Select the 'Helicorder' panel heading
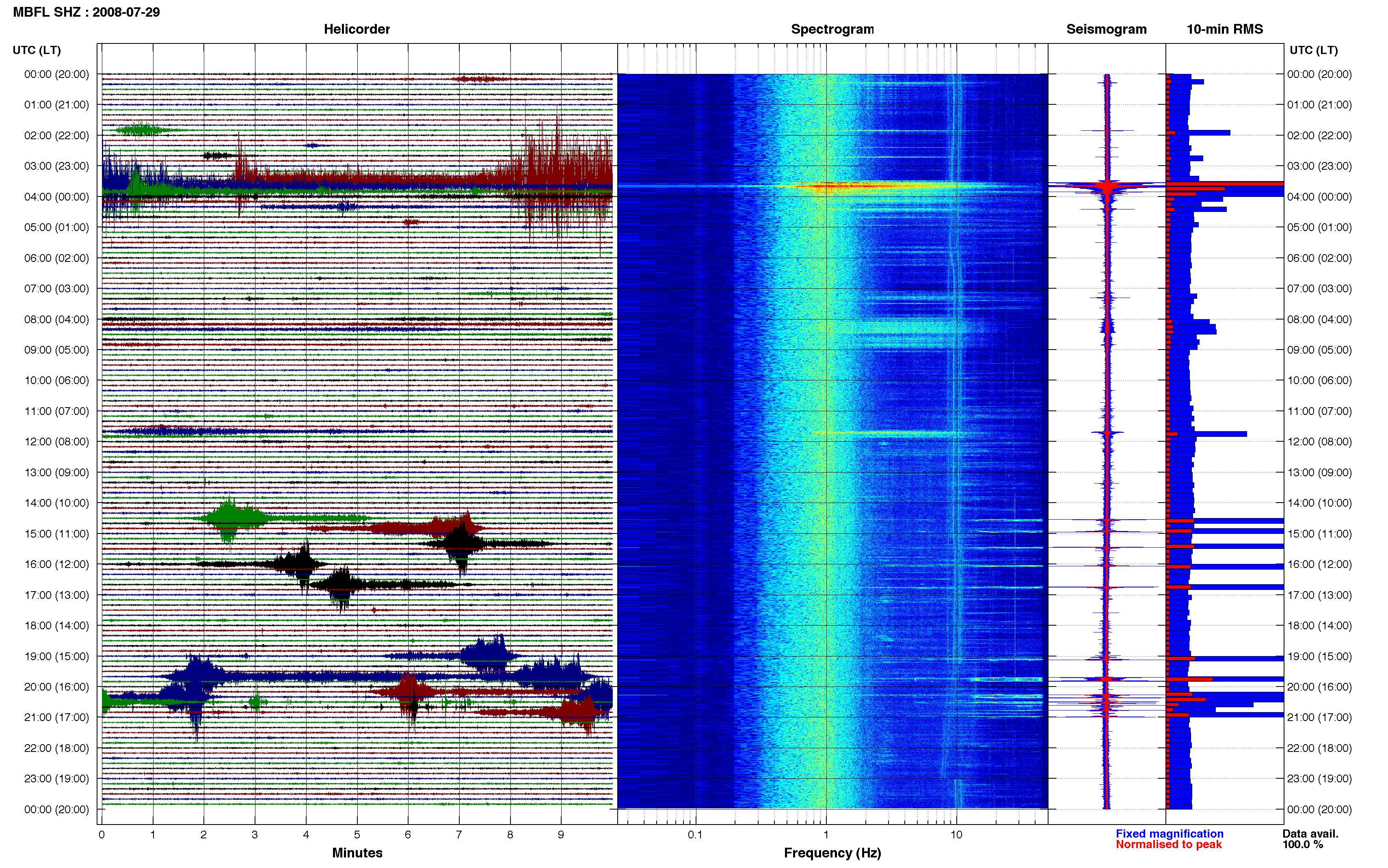This screenshot has width=1388, height=868. (357, 29)
